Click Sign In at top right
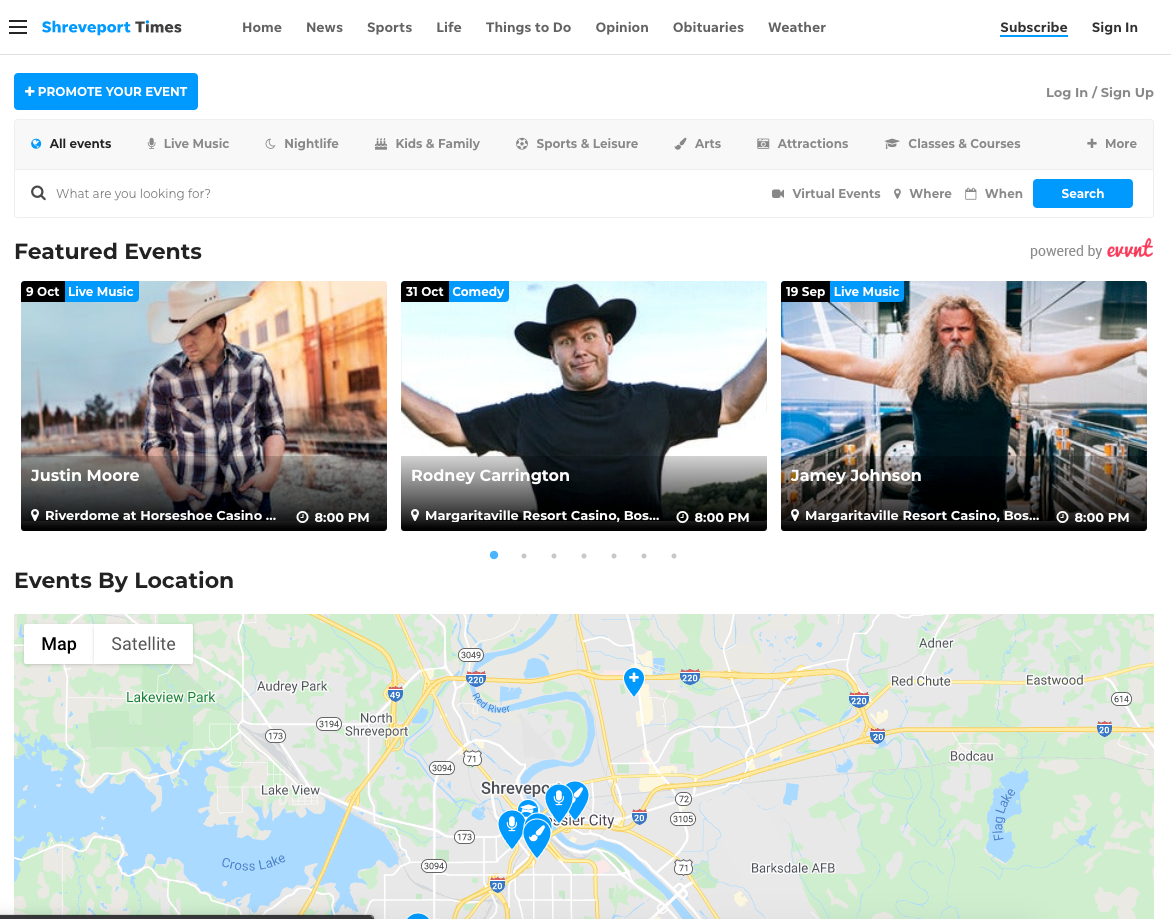 point(1114,27)
